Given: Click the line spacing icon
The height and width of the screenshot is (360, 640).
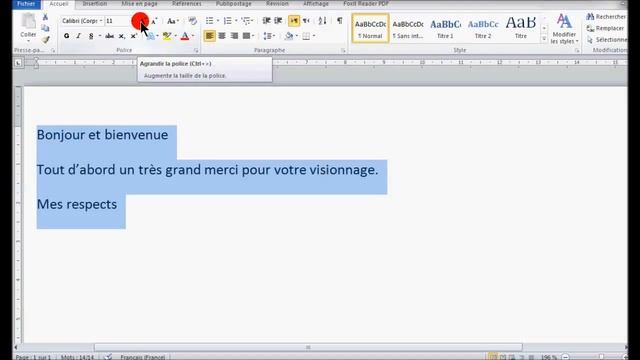Looking at the screenshot, I should point(267,36).
